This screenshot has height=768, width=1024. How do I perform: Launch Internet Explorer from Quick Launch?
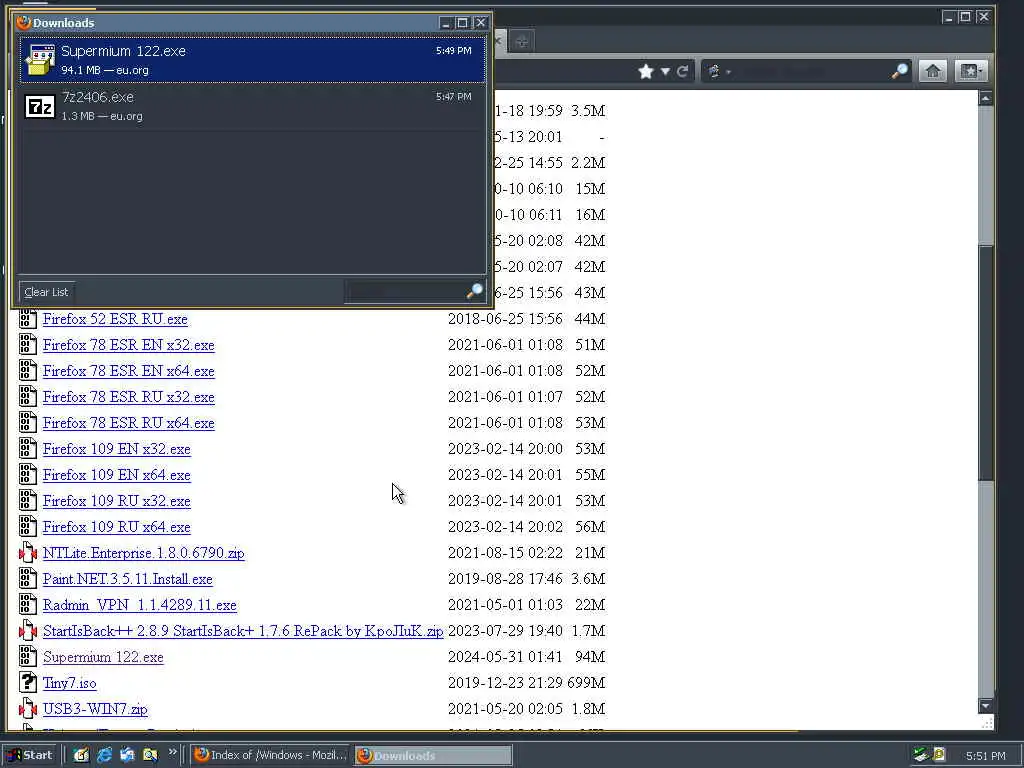pyautogui.click(x=104, y=755)
